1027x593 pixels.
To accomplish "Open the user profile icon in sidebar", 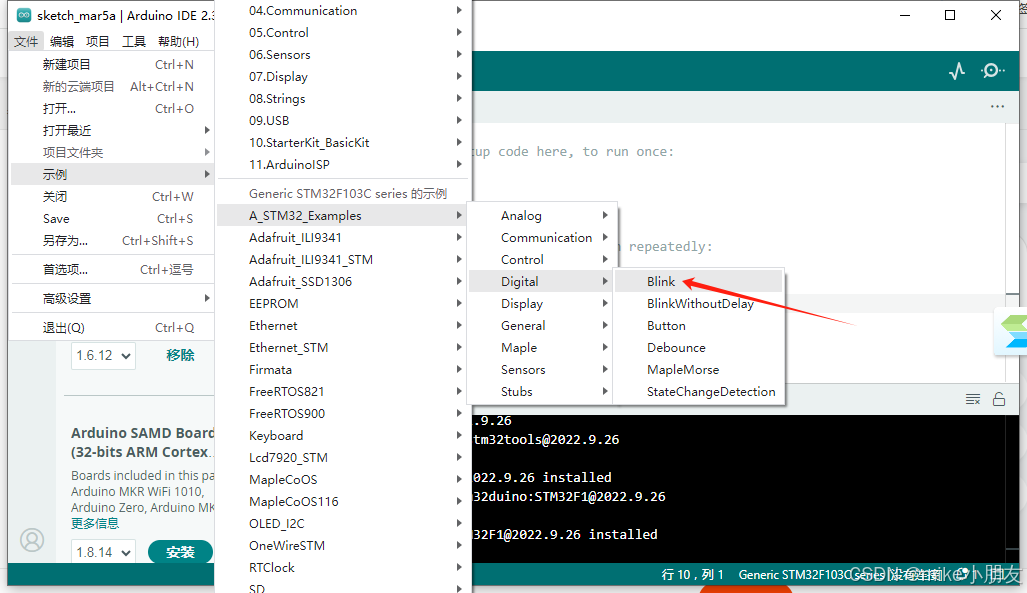I will (x=32, y=540).
